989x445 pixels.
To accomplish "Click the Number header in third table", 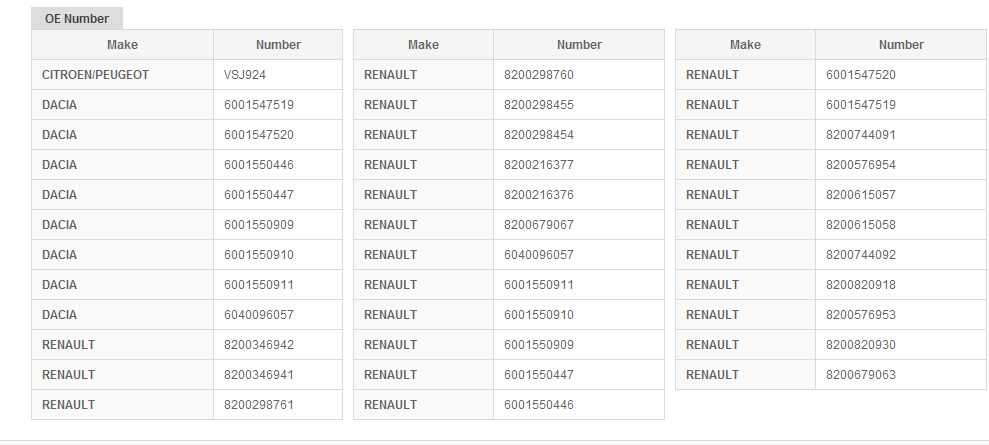I will [901, 45].
